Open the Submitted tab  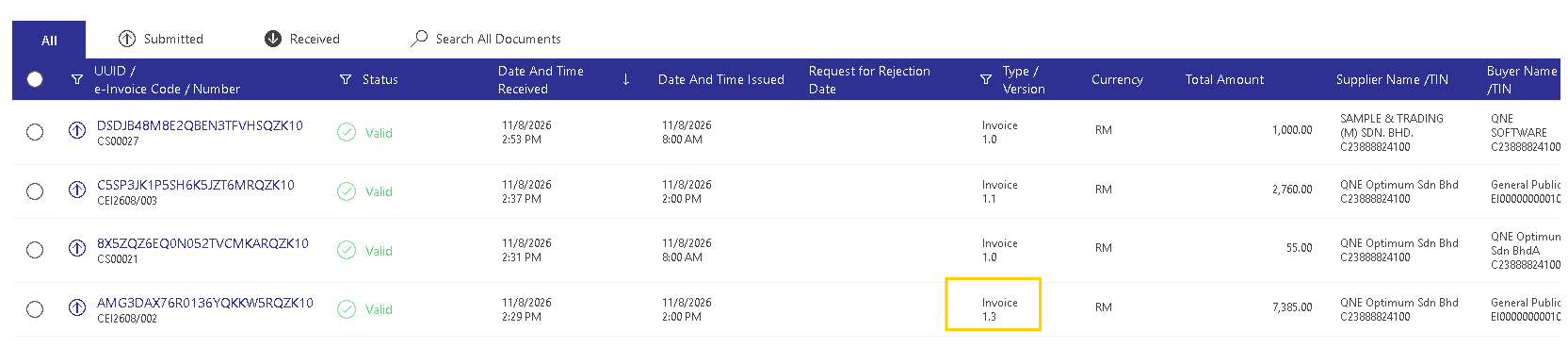tap(161, 39)
